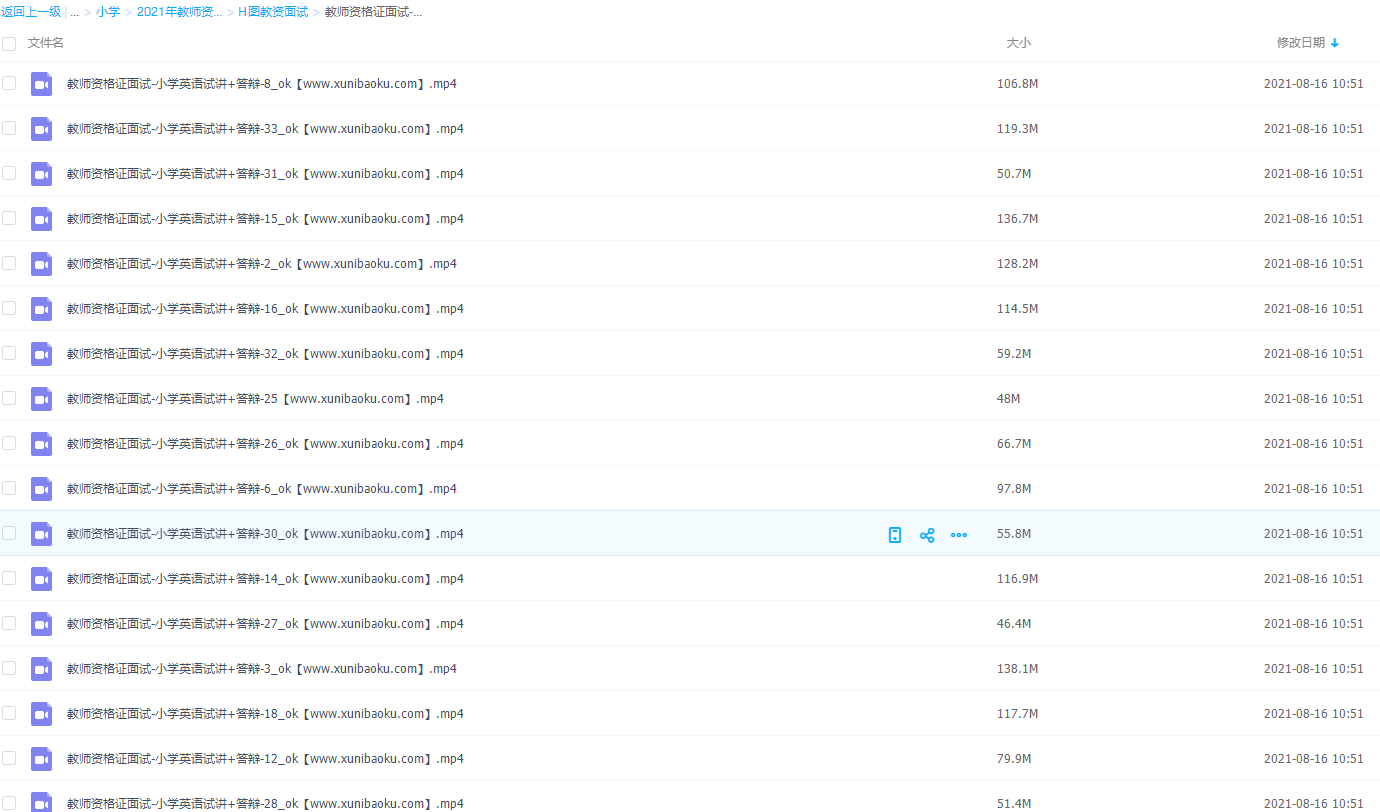Expand the collapsed '...' breadcrumb path
Image resolution: width=1380 pixels, height=812 pixels.
74,12
